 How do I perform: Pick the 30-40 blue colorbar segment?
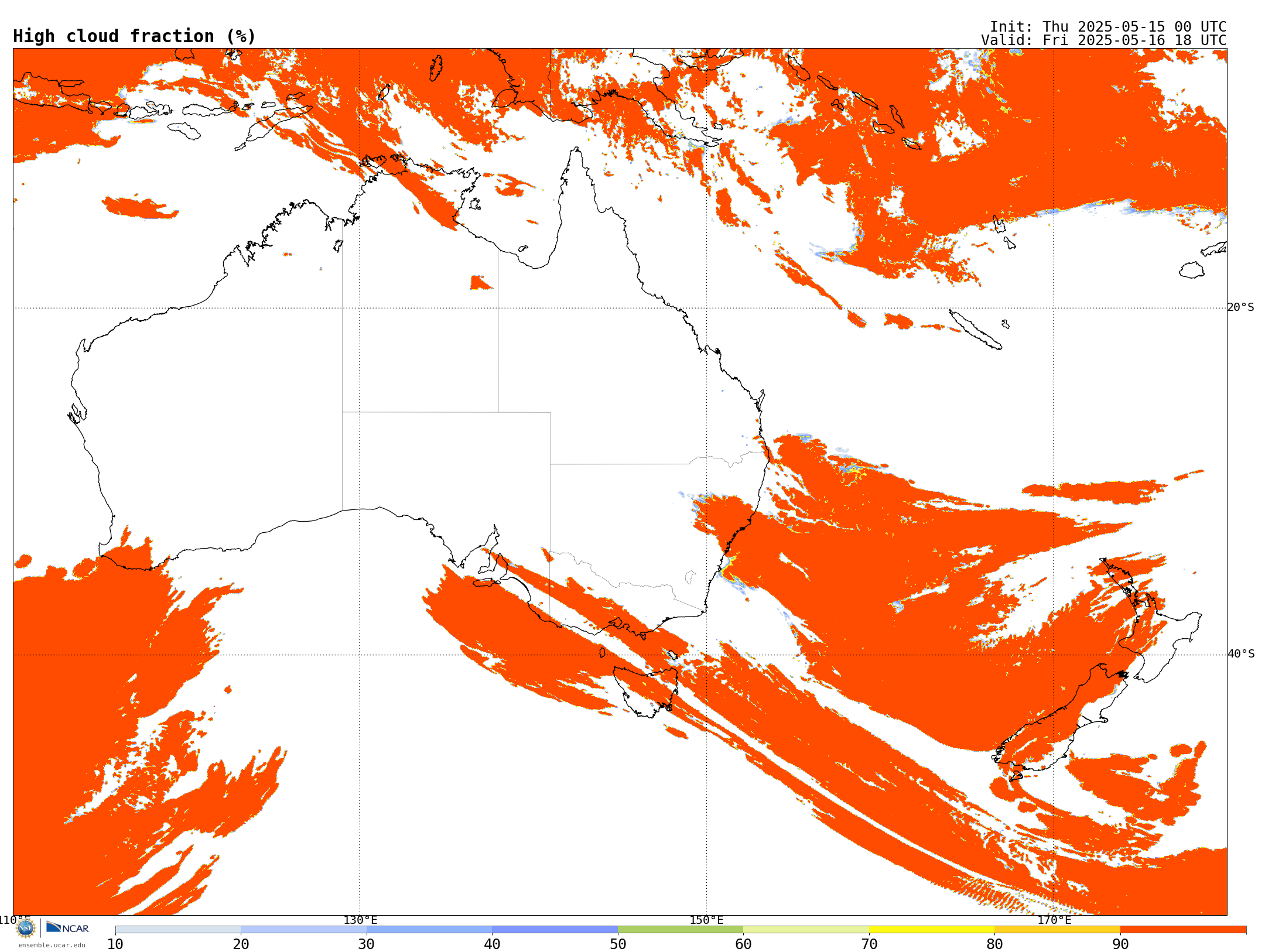pos(429,930)
